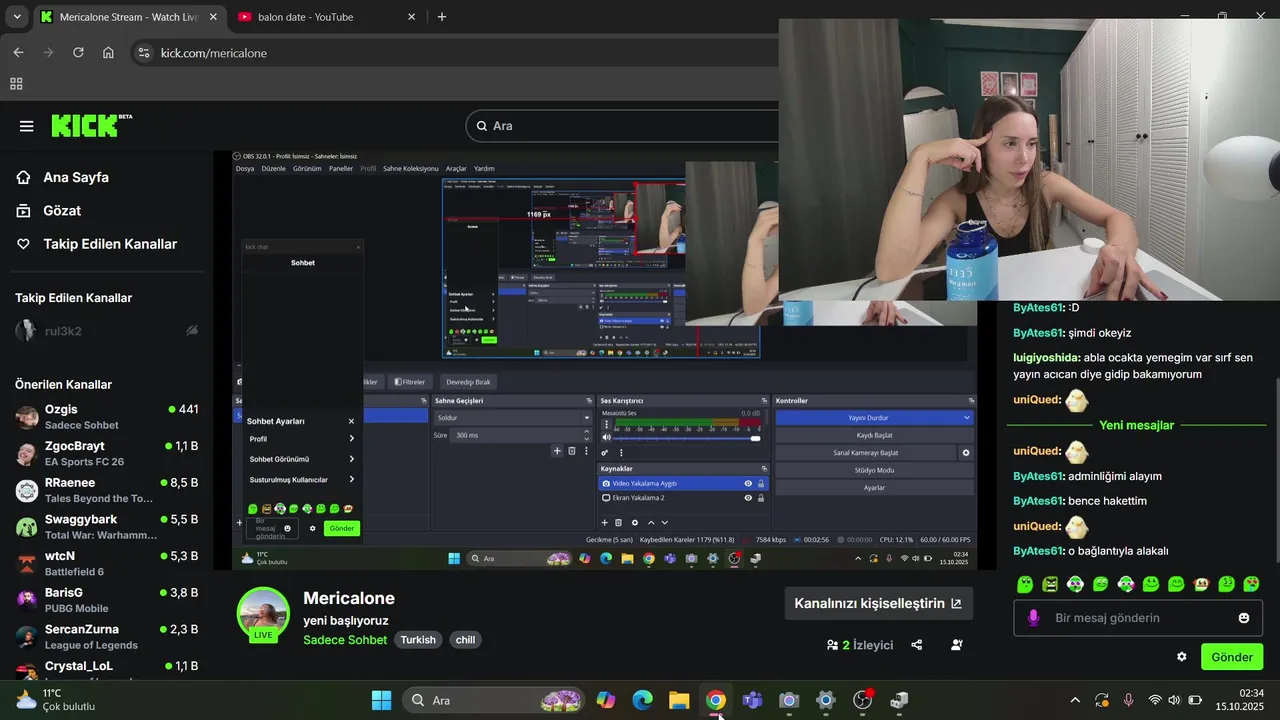Open Yardım menu in streamed OBS

tap(484, 169)
